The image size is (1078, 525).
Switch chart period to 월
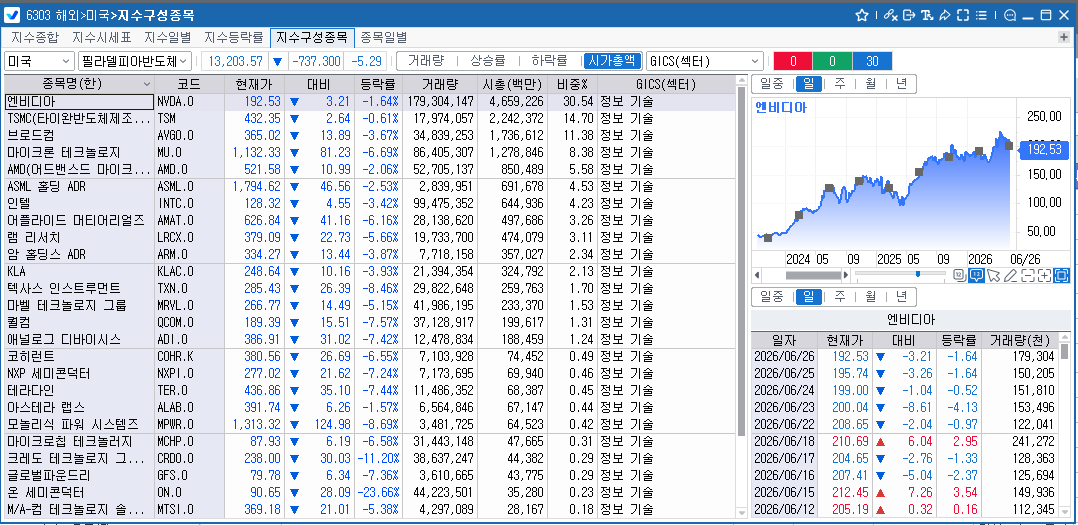pyautogui.click(x=870, y=84)
